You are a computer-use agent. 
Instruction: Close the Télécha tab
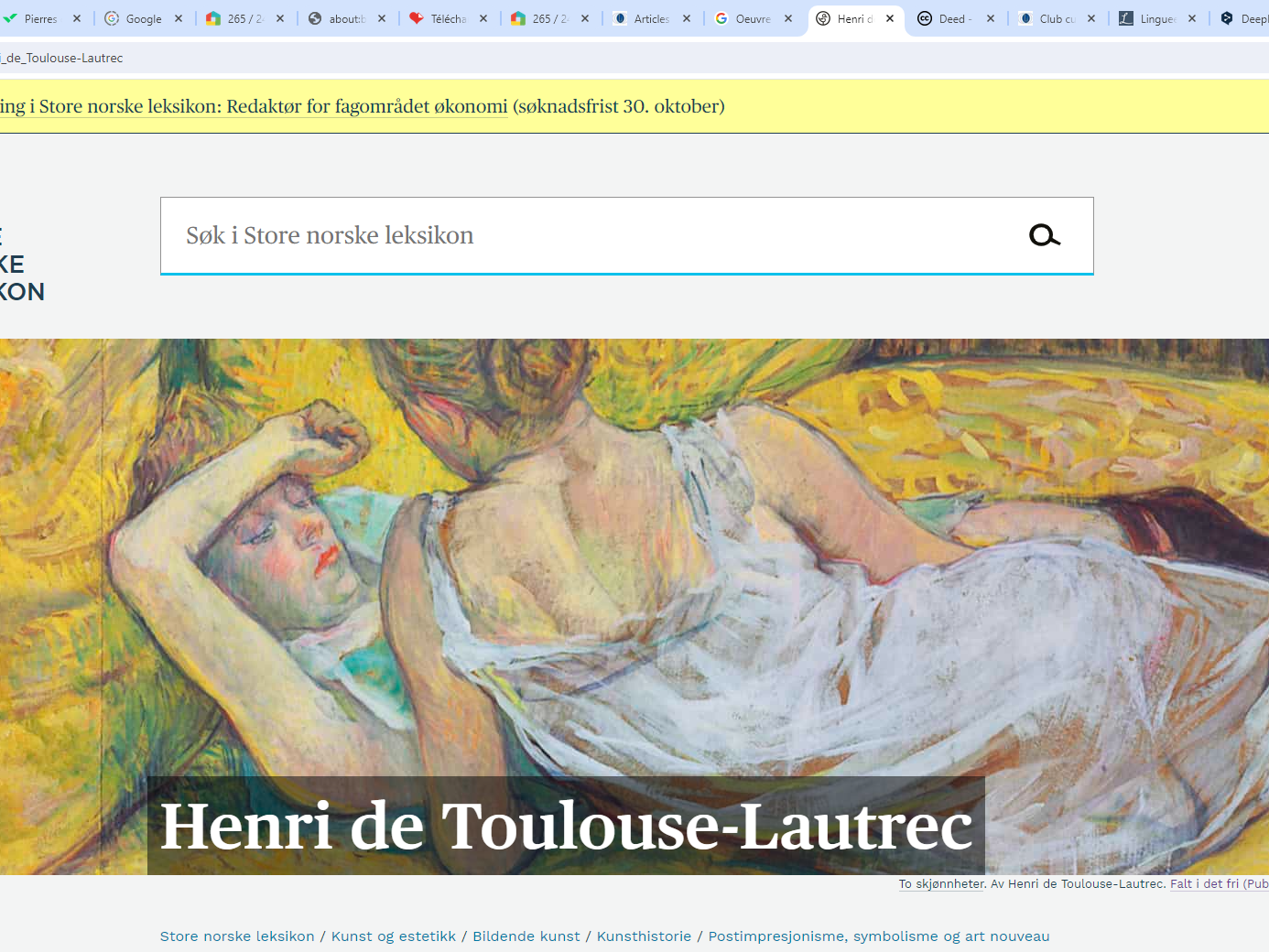coord(483,18)
